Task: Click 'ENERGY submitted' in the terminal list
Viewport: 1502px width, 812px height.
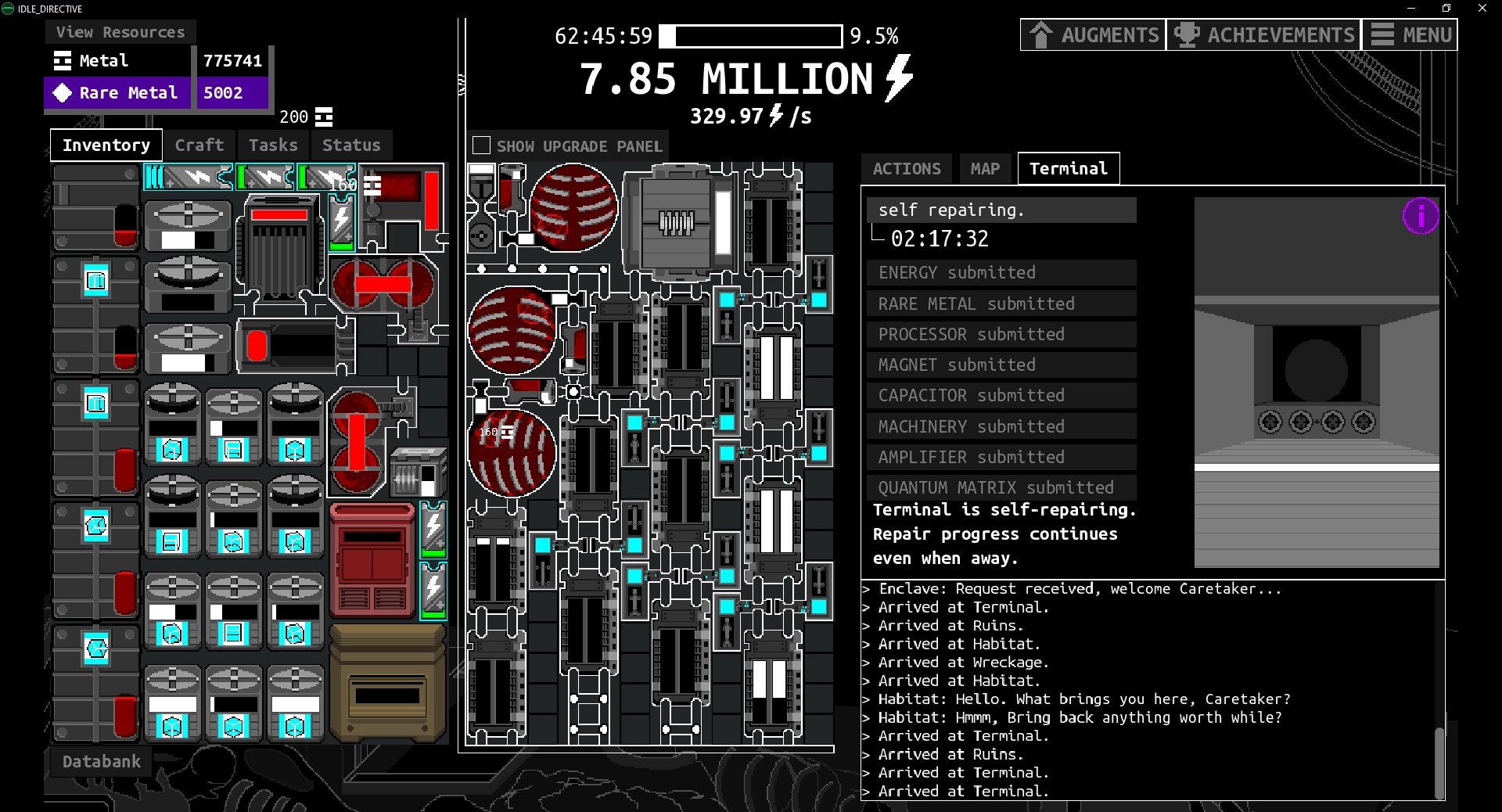Action: point(1001,272)
